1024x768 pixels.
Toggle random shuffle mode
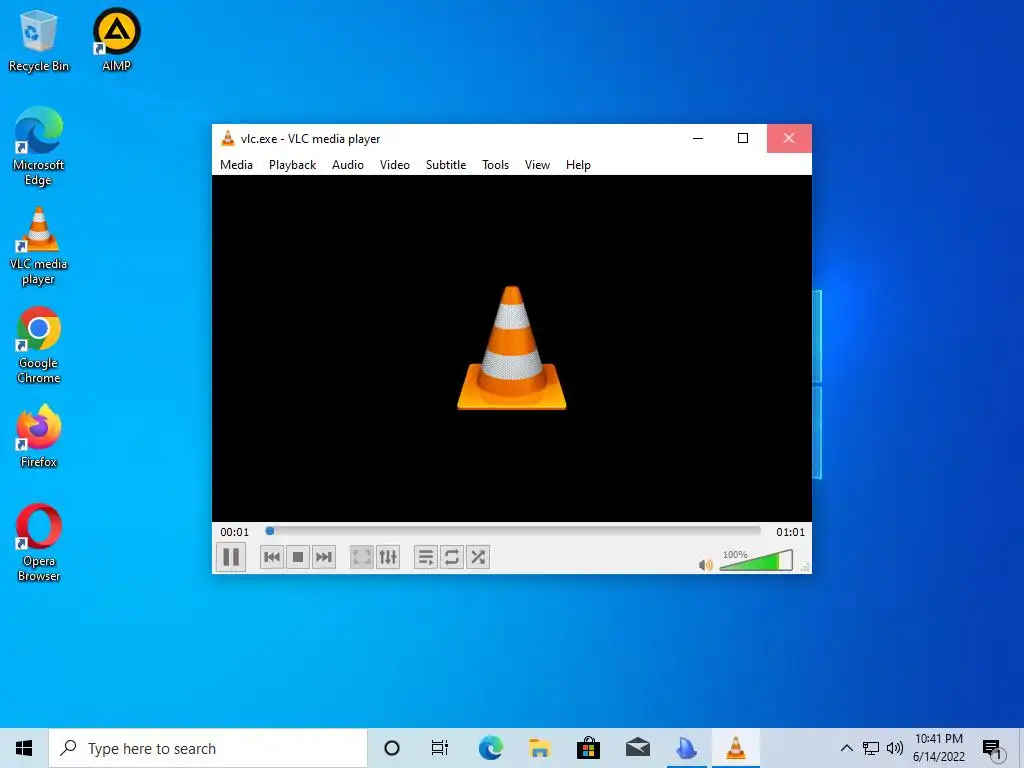click(478, 557)
